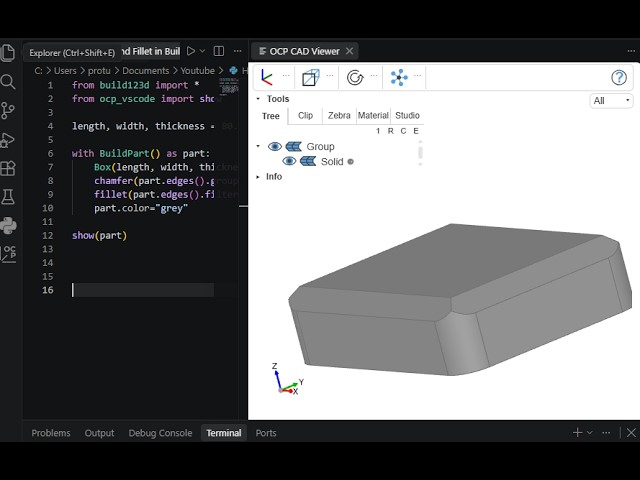This screenshot has width=640, height=480.
Task: Toggle Group mesh edges visibility
Action: click(x=293, y=147)
